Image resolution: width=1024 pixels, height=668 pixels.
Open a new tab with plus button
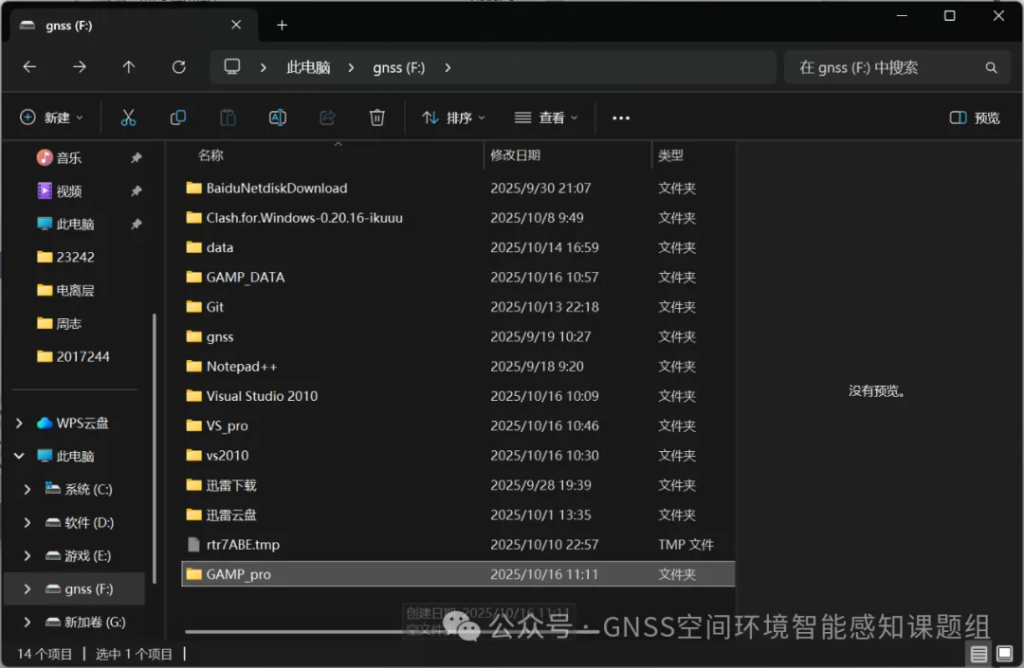pos(282,25)
